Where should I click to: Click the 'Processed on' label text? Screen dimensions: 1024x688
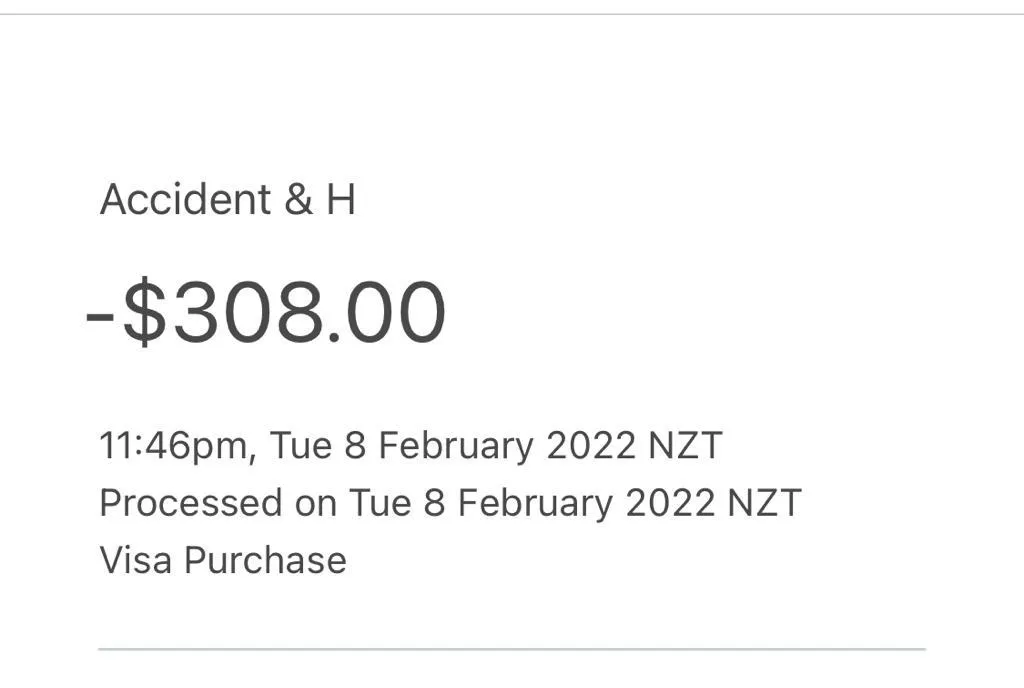218,503
